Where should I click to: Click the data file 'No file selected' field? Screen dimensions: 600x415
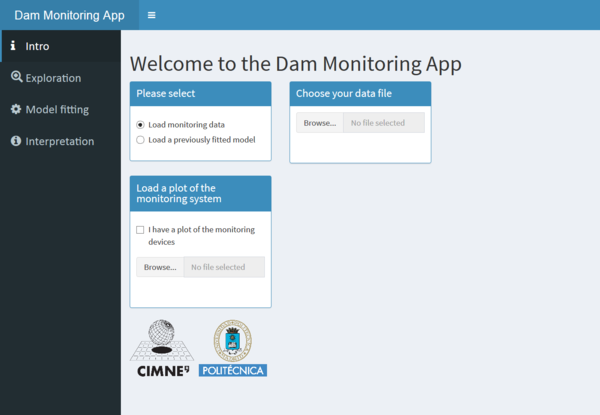click(384, 123)
